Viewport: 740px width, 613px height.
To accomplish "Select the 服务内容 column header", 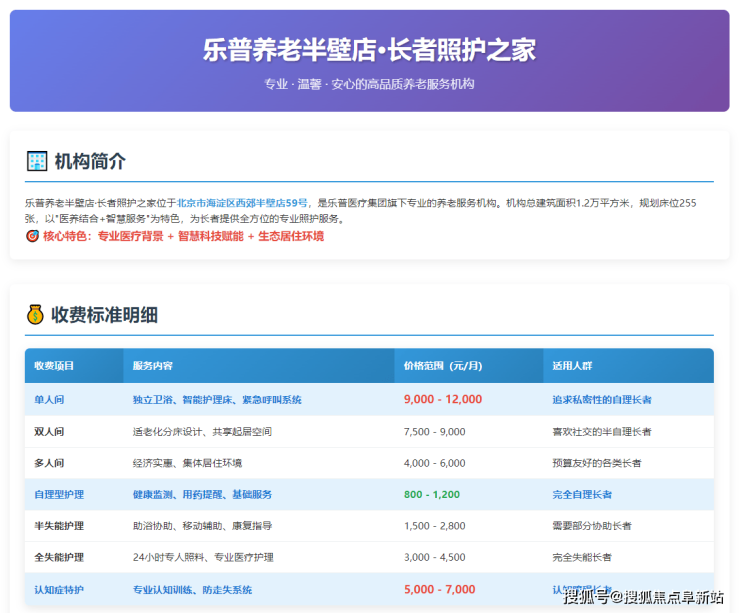I will (152, 366).
